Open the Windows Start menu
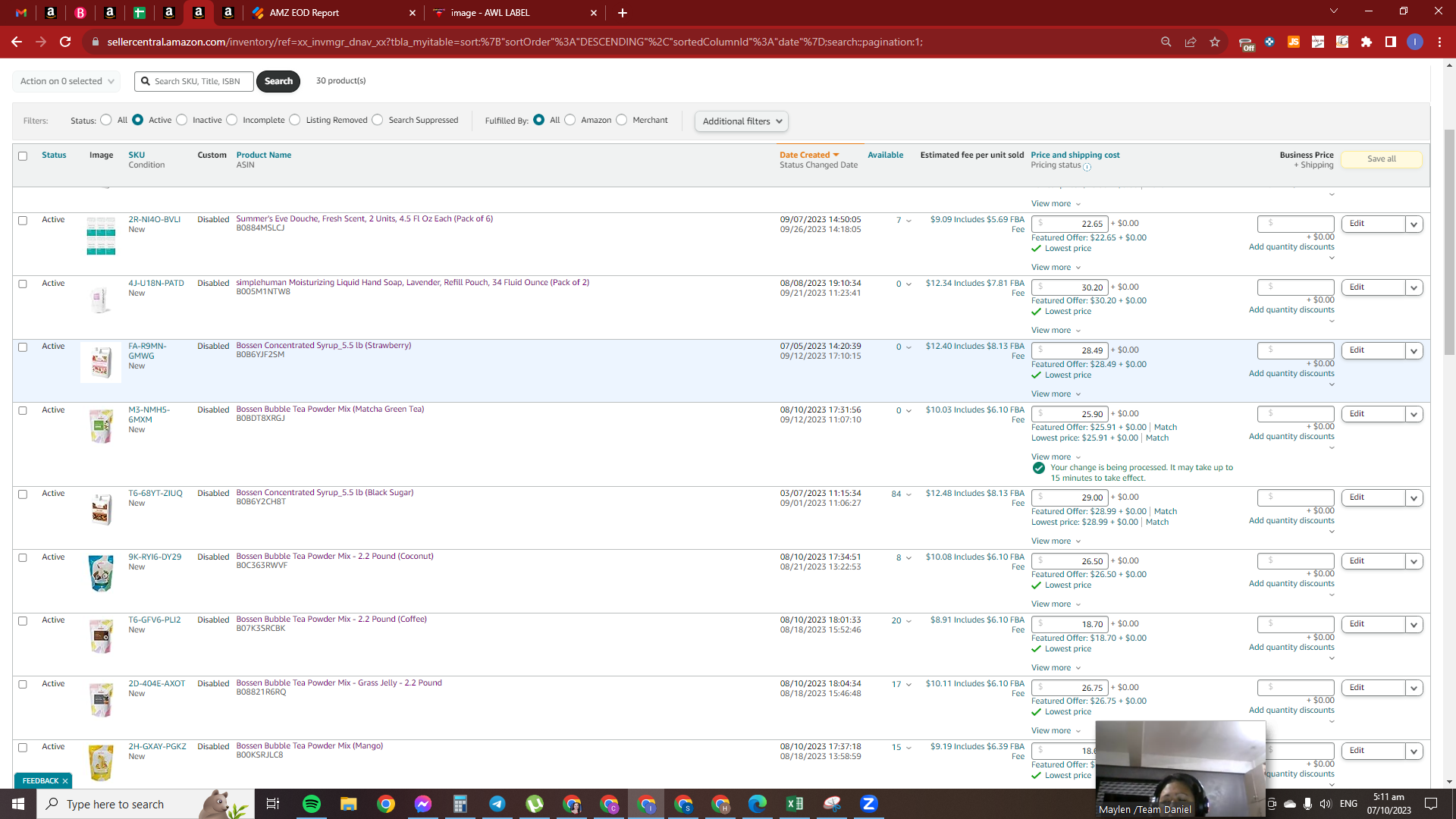 18,804
